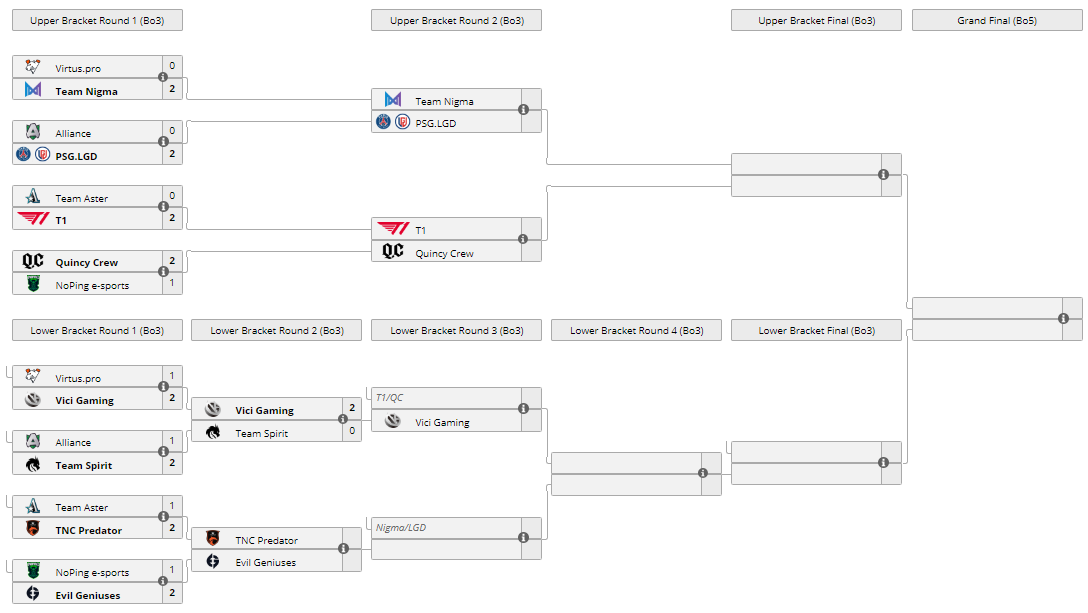Image resolution: width=1088 pixels, height=613 pixels.
Task: Click the Lower Bracket Round 3 (Bo3) header
Action: (456, 330)
